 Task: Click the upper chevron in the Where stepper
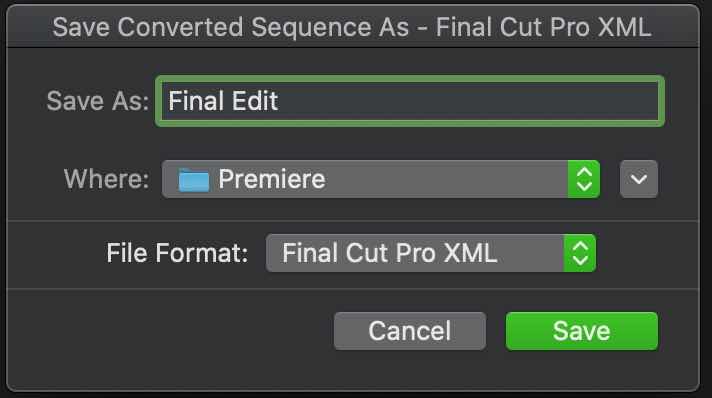[x=584, y=172]
